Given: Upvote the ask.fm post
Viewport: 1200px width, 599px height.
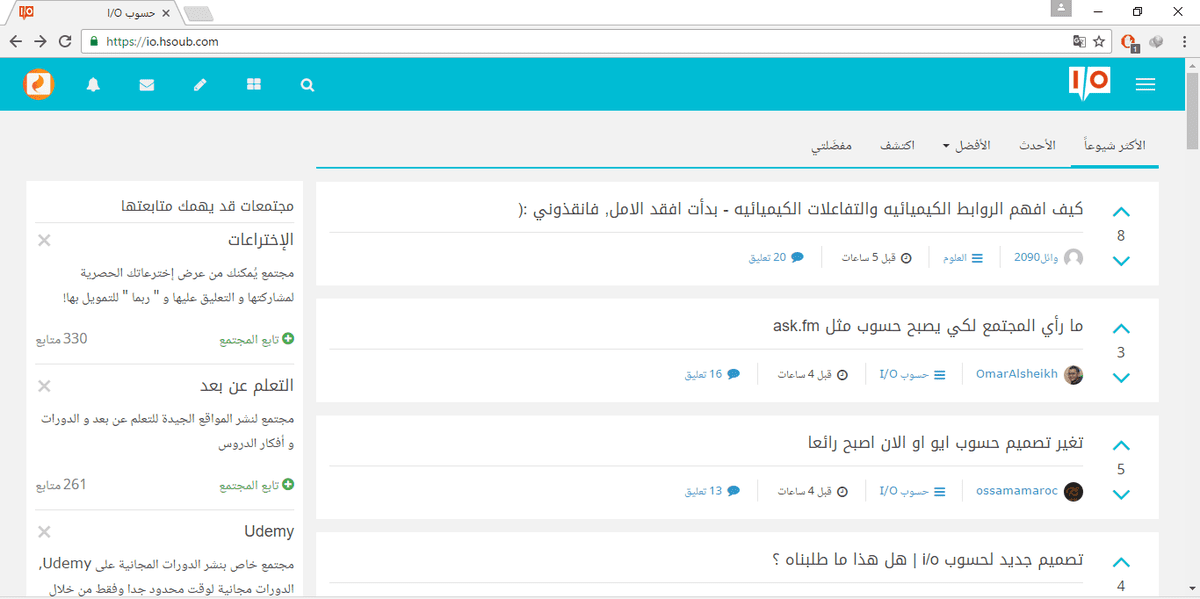Looking at the screenshot, I should [1121, 329].
